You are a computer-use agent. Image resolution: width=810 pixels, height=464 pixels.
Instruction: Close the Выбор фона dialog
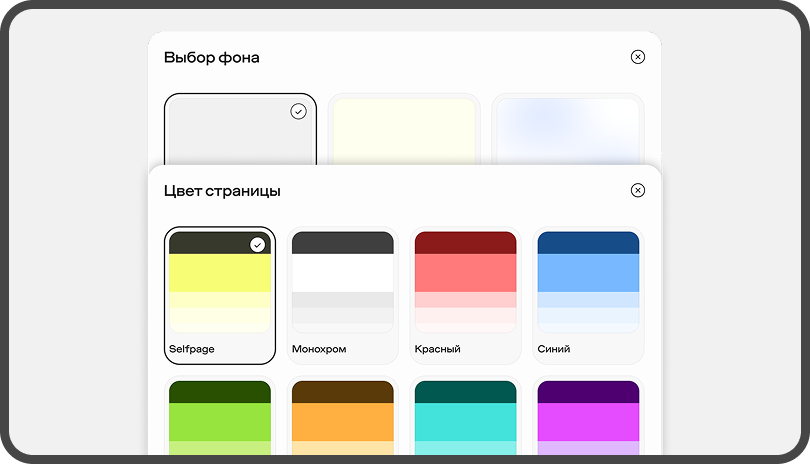[x=637, y=57]
